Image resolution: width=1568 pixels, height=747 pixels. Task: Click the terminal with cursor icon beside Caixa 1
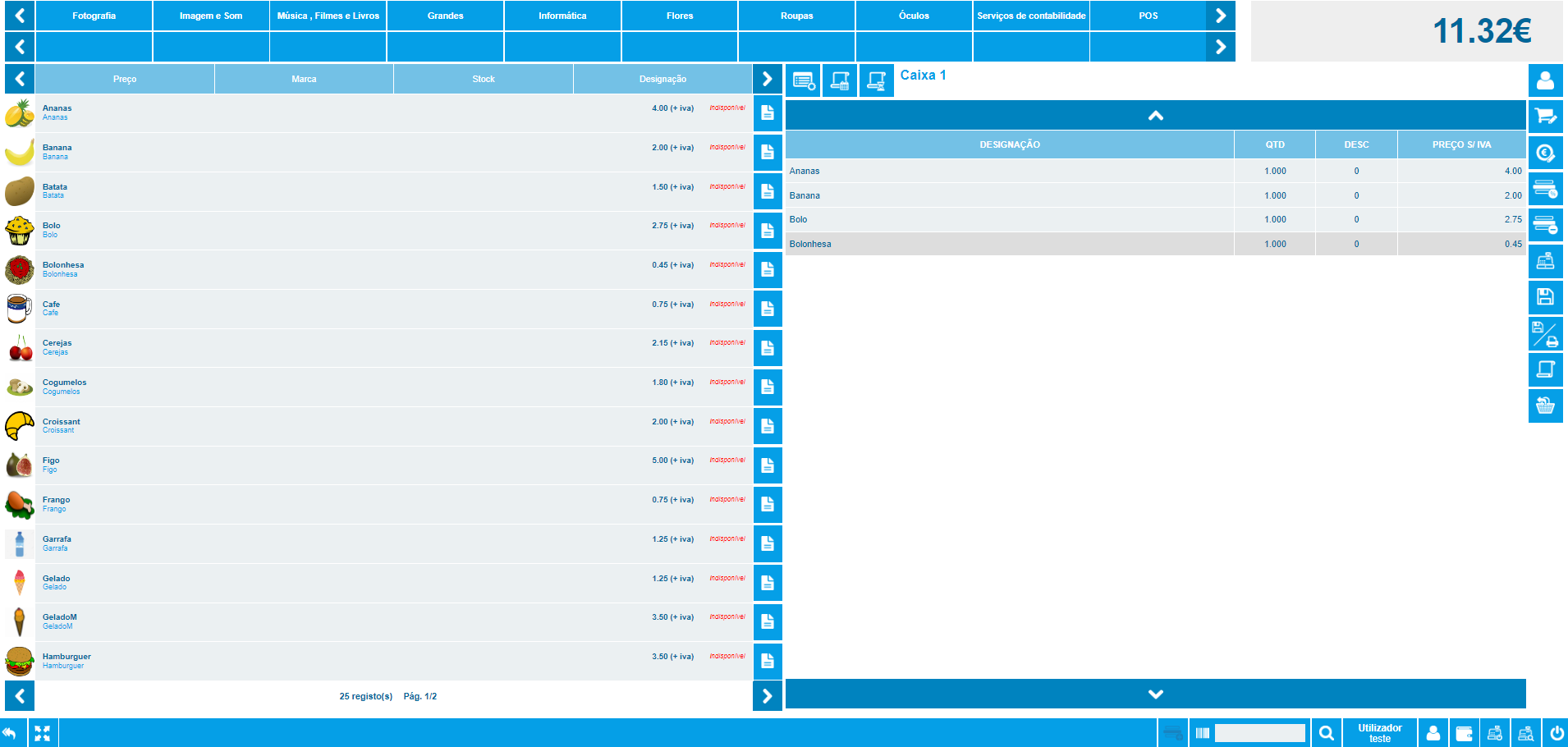[876, 80]
